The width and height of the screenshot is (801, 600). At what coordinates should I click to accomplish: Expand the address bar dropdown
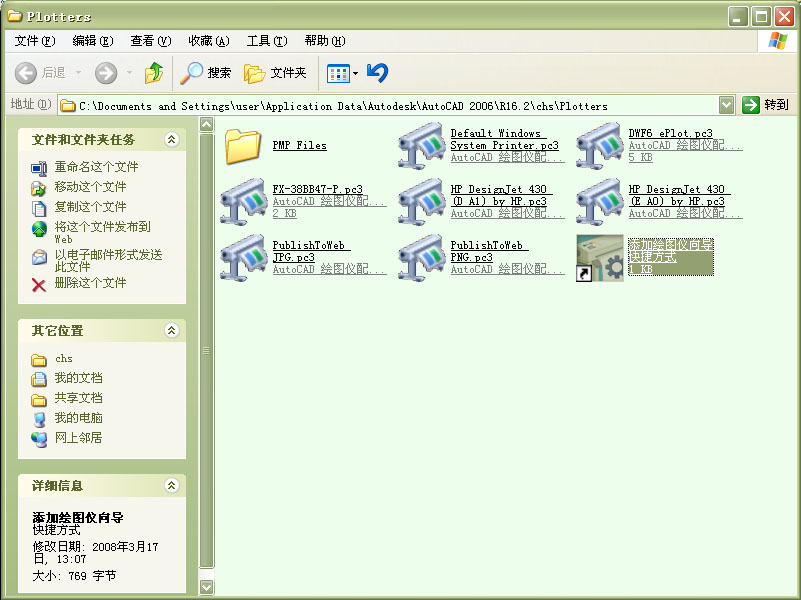(726, 106)
